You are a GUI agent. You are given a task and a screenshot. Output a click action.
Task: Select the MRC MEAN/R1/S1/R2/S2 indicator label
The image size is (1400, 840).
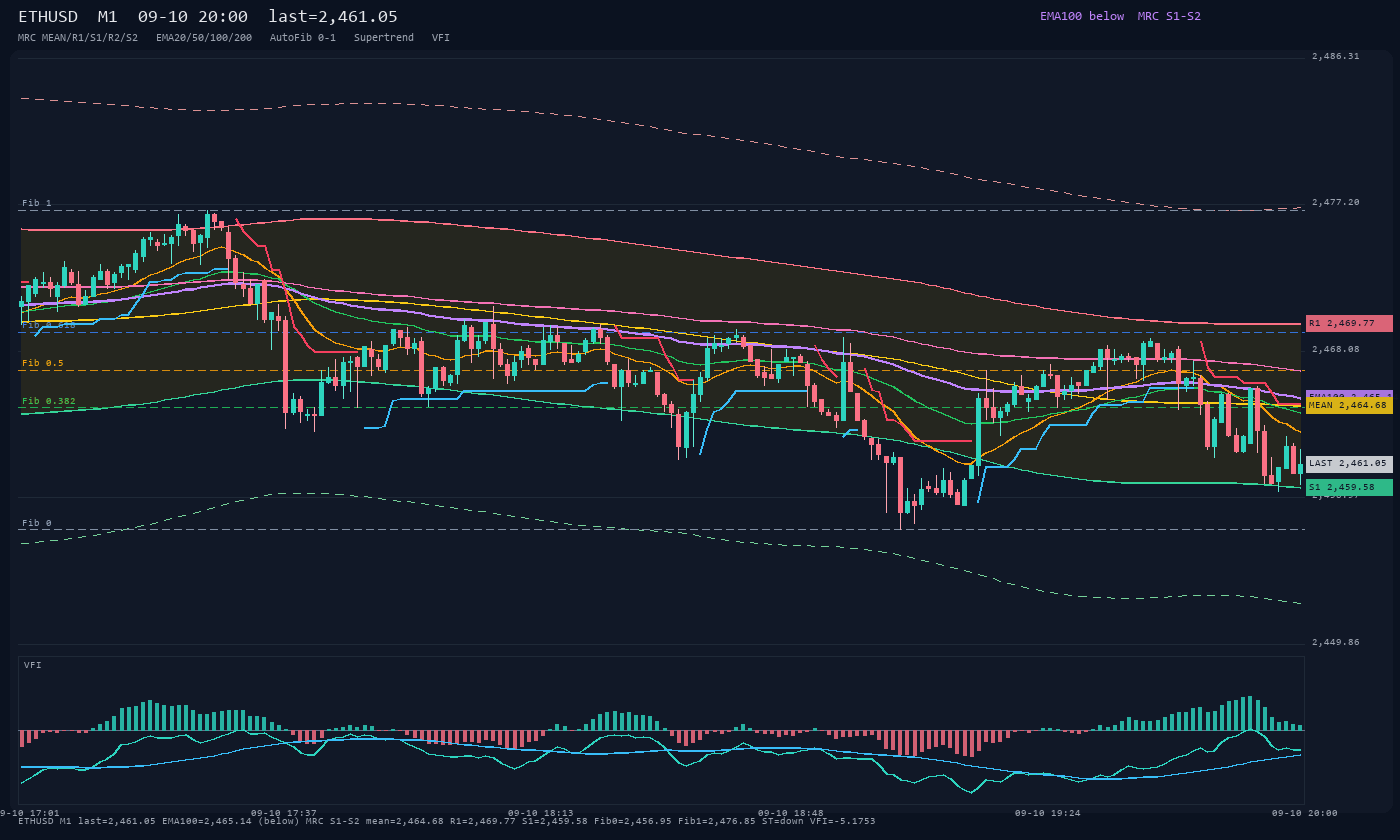coord(78,38)
